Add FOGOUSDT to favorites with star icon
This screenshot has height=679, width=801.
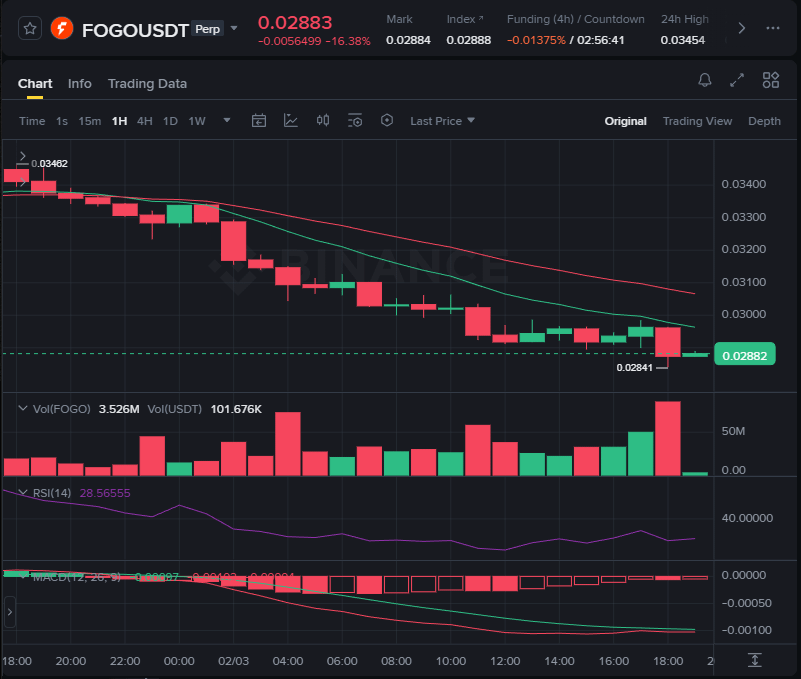tap(30, 29)
